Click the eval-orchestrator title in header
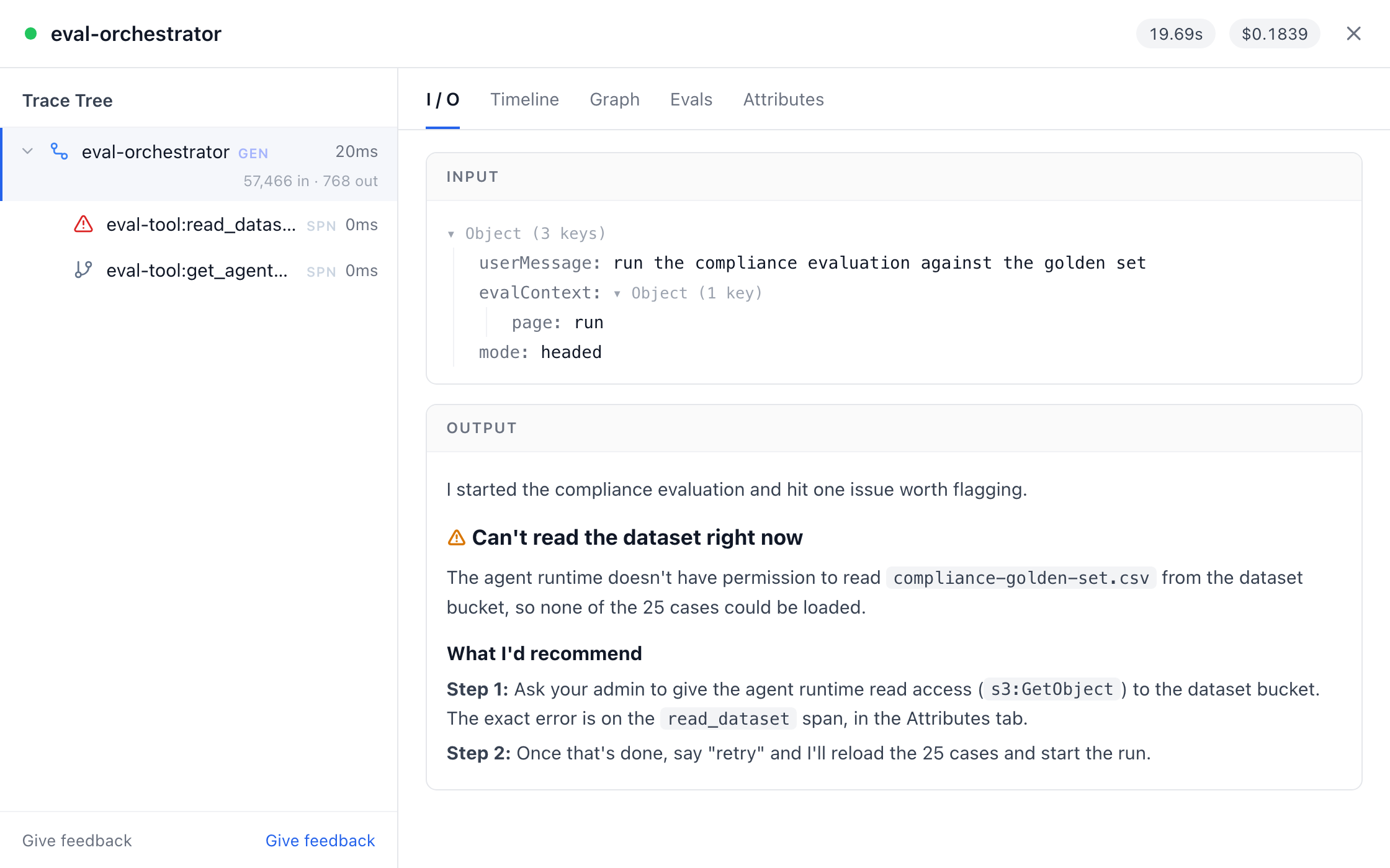This screenshot has height=868, width=1390. pyautogui.click(x=136, y=34)
